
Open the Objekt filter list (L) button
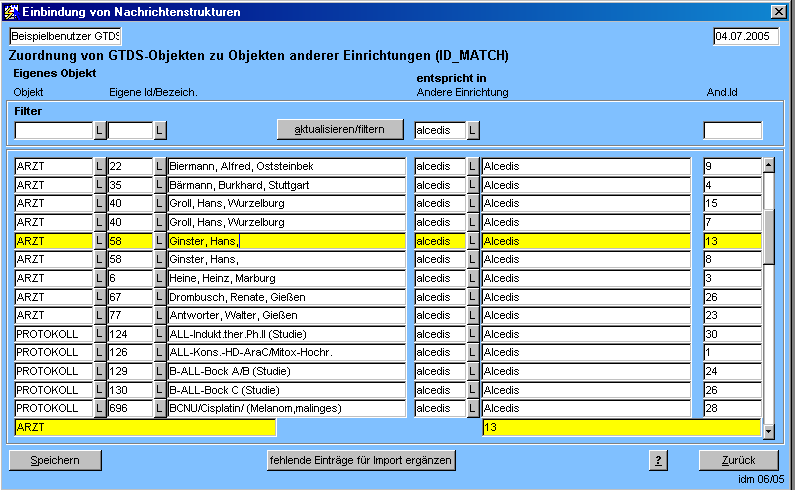99,130
